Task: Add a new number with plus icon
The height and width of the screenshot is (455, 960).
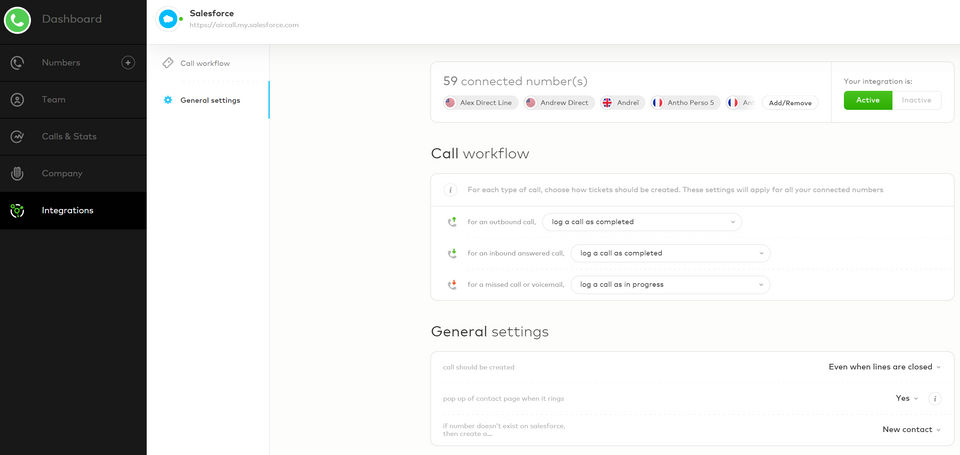Action: 128,62
